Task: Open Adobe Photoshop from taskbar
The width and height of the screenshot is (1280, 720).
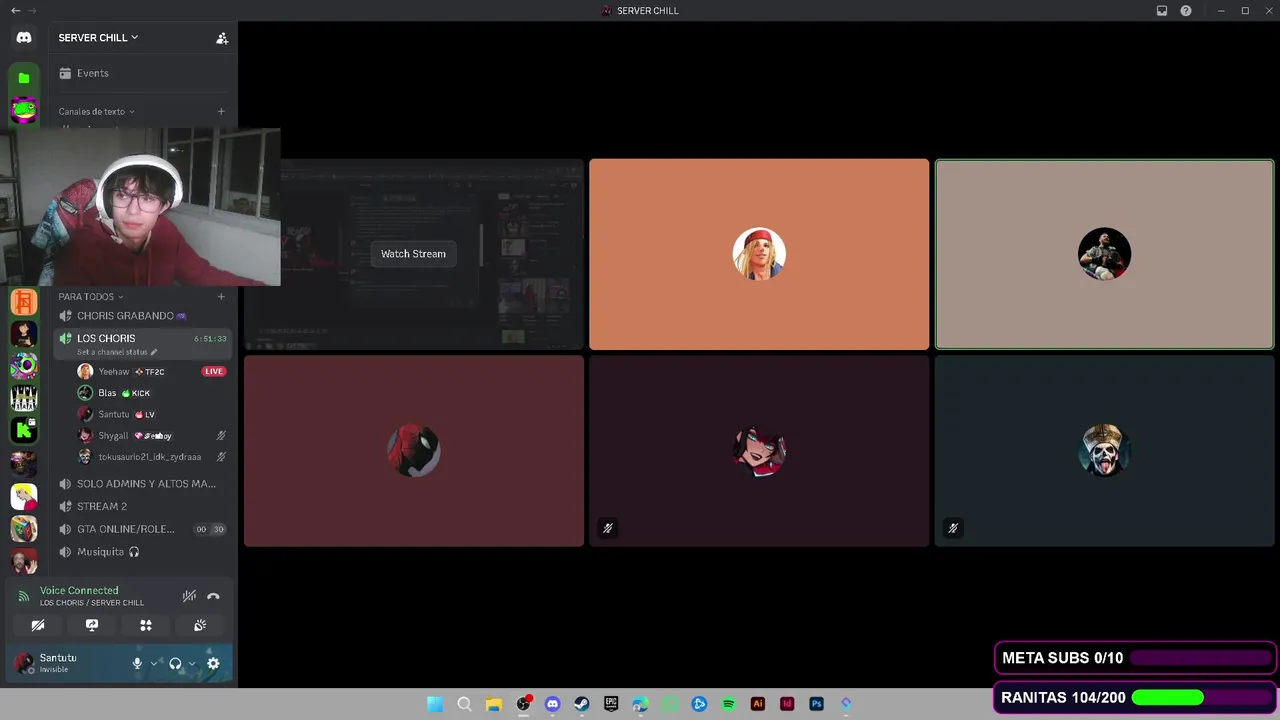Action: [x=817, y=704]
